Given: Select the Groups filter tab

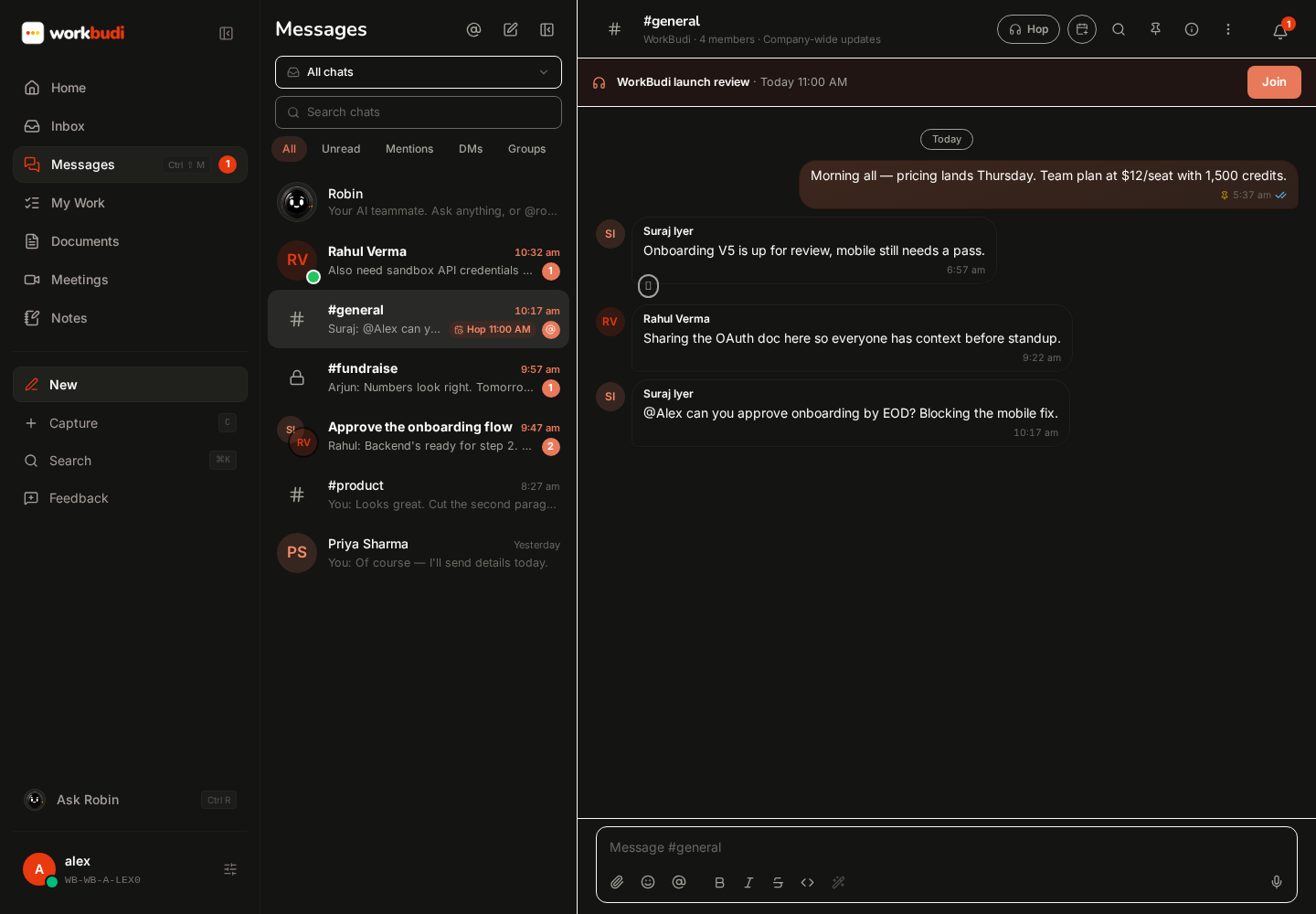Looking at the screenshot, I should coord(526,149).
